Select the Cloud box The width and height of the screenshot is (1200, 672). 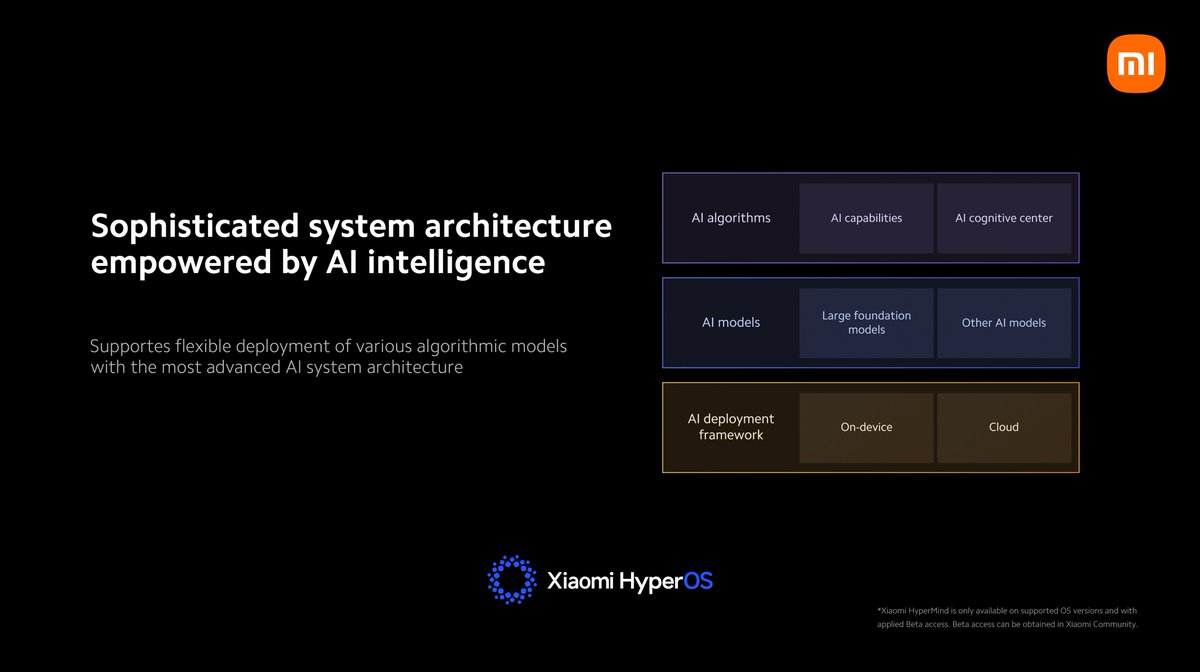[1004, 428]
